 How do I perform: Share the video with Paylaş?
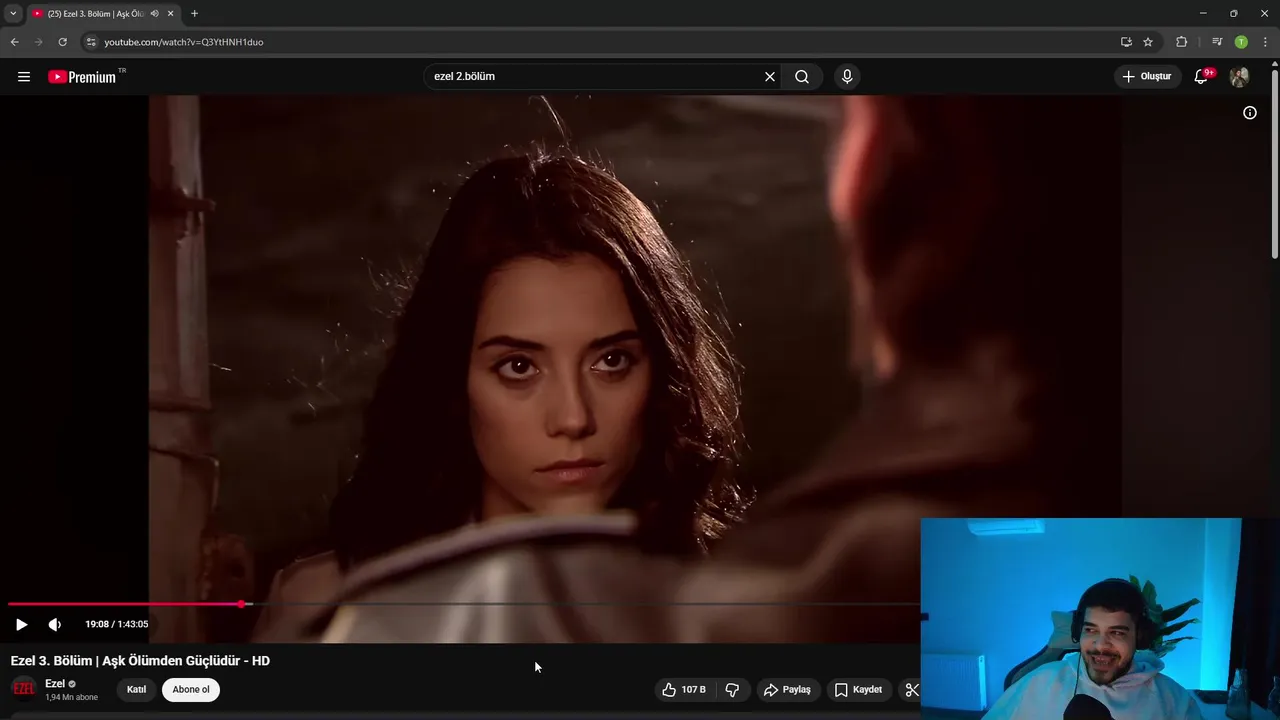click(x=787, y=689)
